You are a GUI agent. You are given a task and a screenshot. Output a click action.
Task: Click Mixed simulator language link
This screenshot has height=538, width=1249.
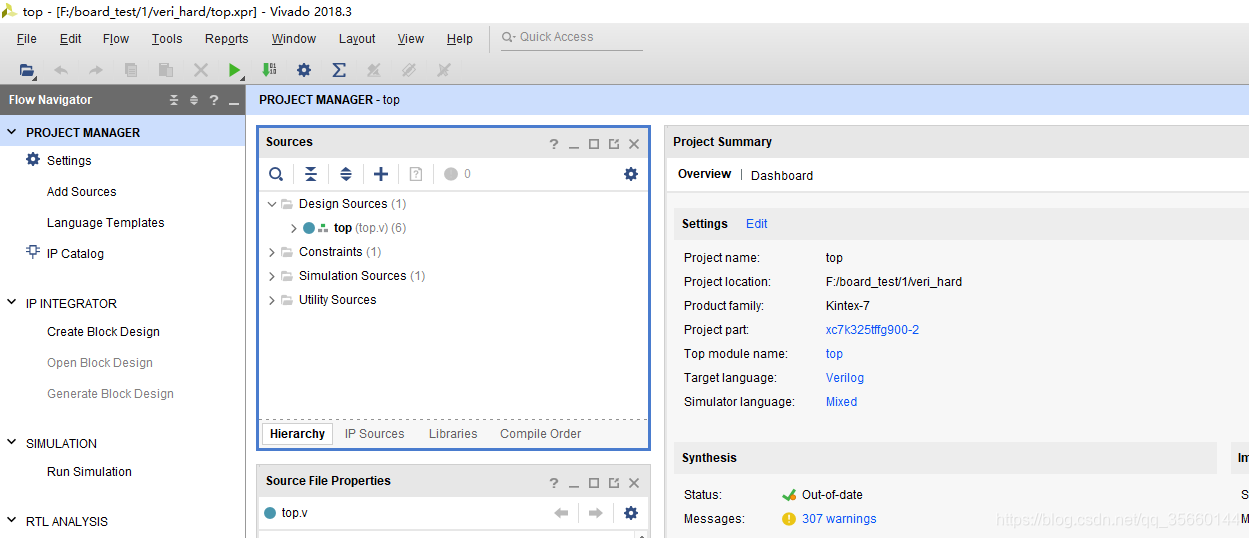point(841,402)
